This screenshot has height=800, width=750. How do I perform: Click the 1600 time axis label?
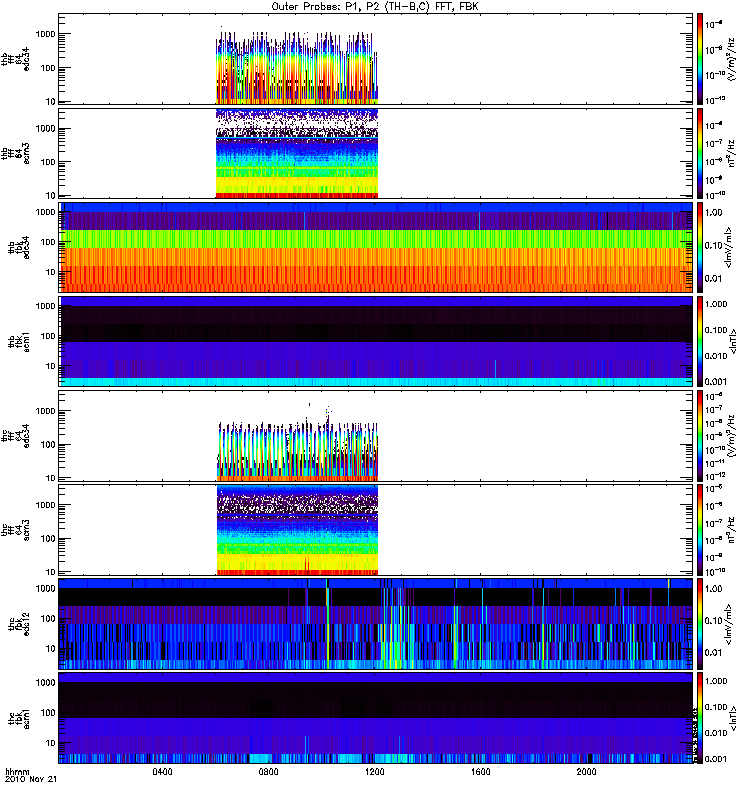pos(481,771)
